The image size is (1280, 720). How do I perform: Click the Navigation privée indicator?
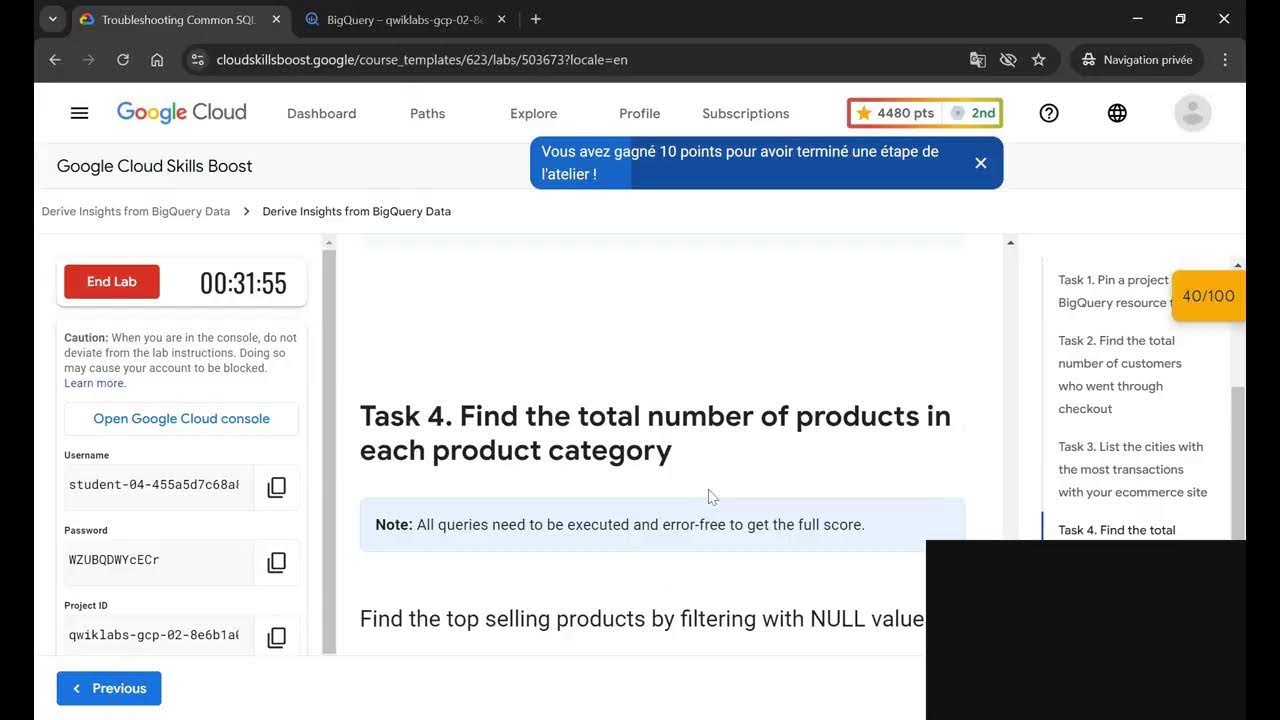(x=1137, y=60)
